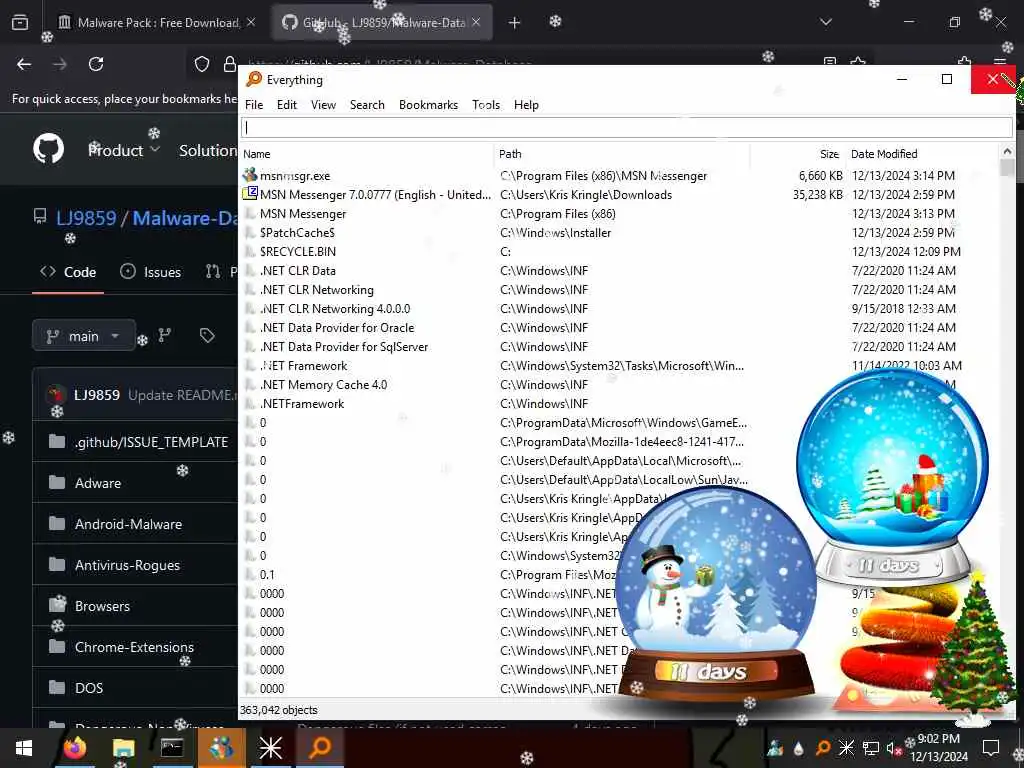Image resolution: width=1024 pixels, height=768 pixels.
Task: Open the Bookmarks menu in Everything
Action: click(428, 105)
